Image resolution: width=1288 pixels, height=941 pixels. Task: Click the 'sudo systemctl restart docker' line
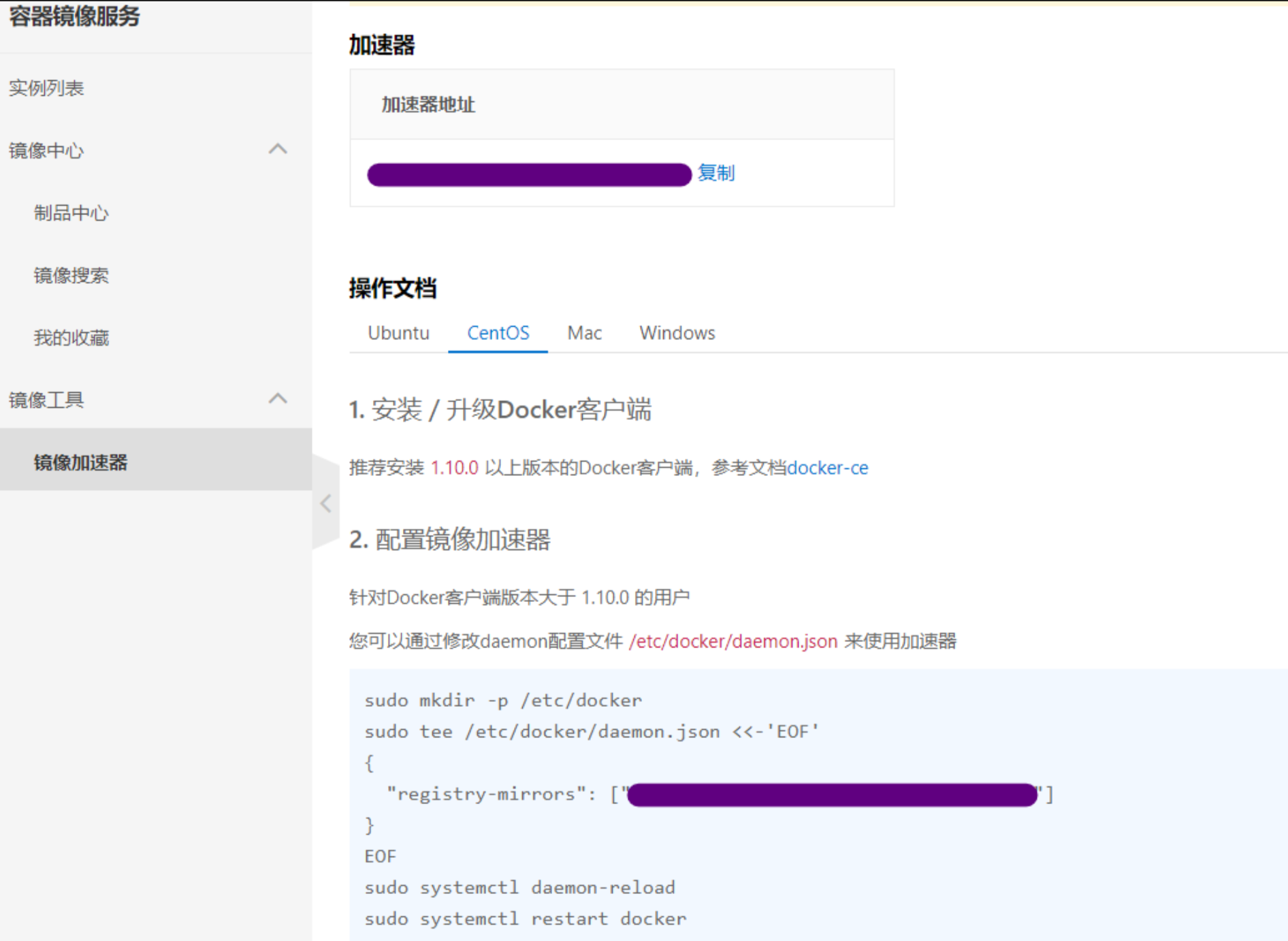(x=526, y=919)
